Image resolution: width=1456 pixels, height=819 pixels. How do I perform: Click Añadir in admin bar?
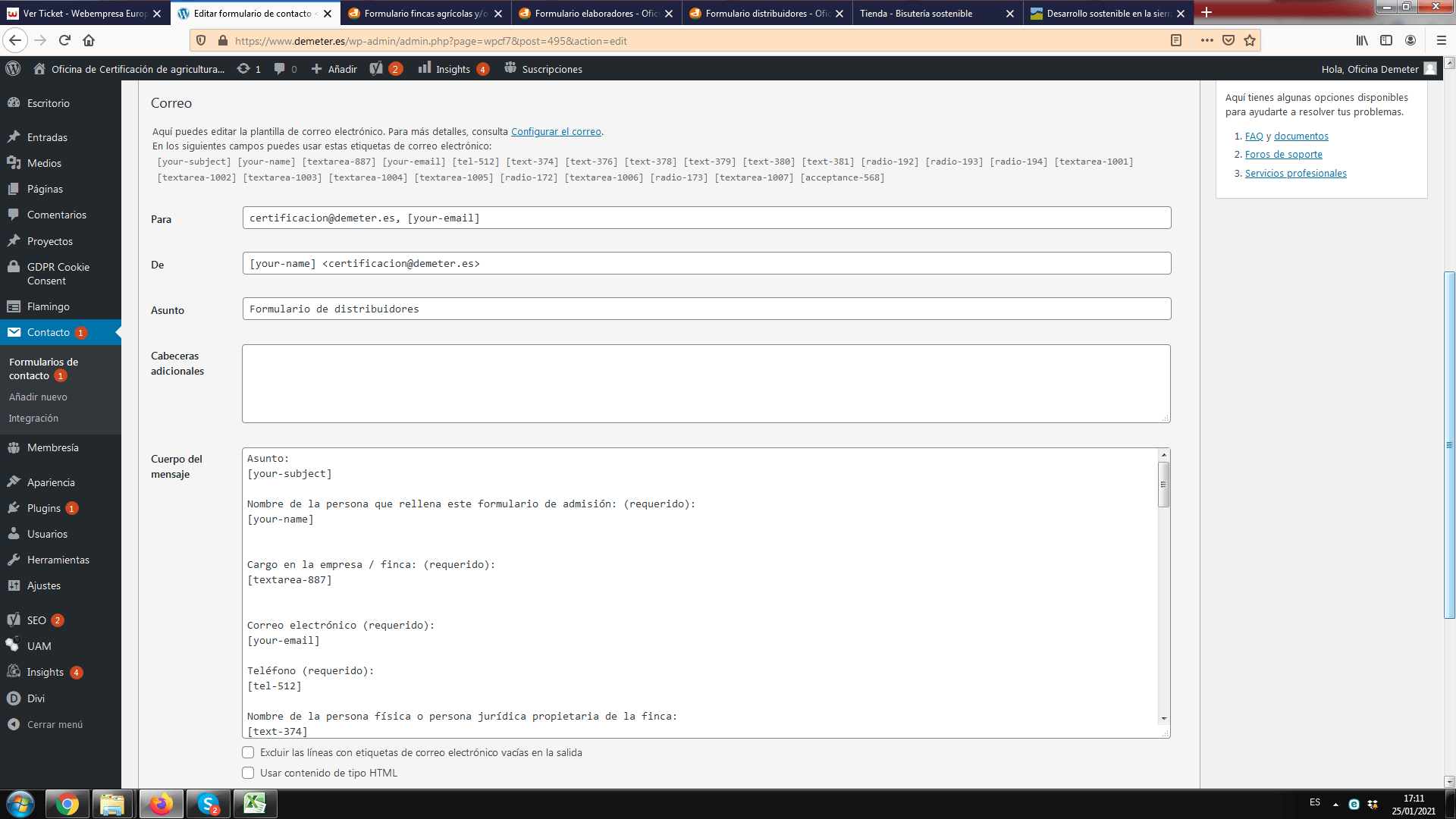(334, 69)
